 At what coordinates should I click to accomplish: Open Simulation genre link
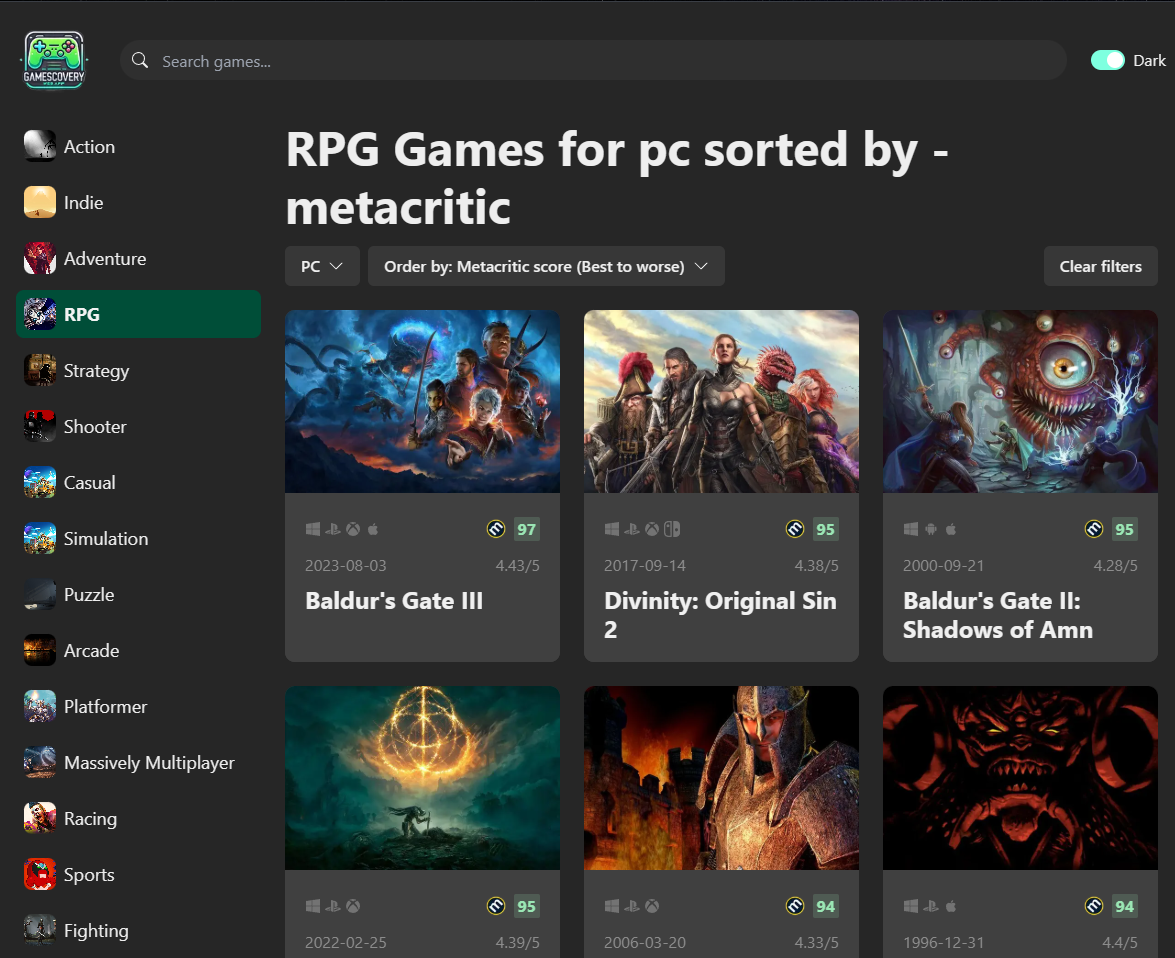[106, 538]
